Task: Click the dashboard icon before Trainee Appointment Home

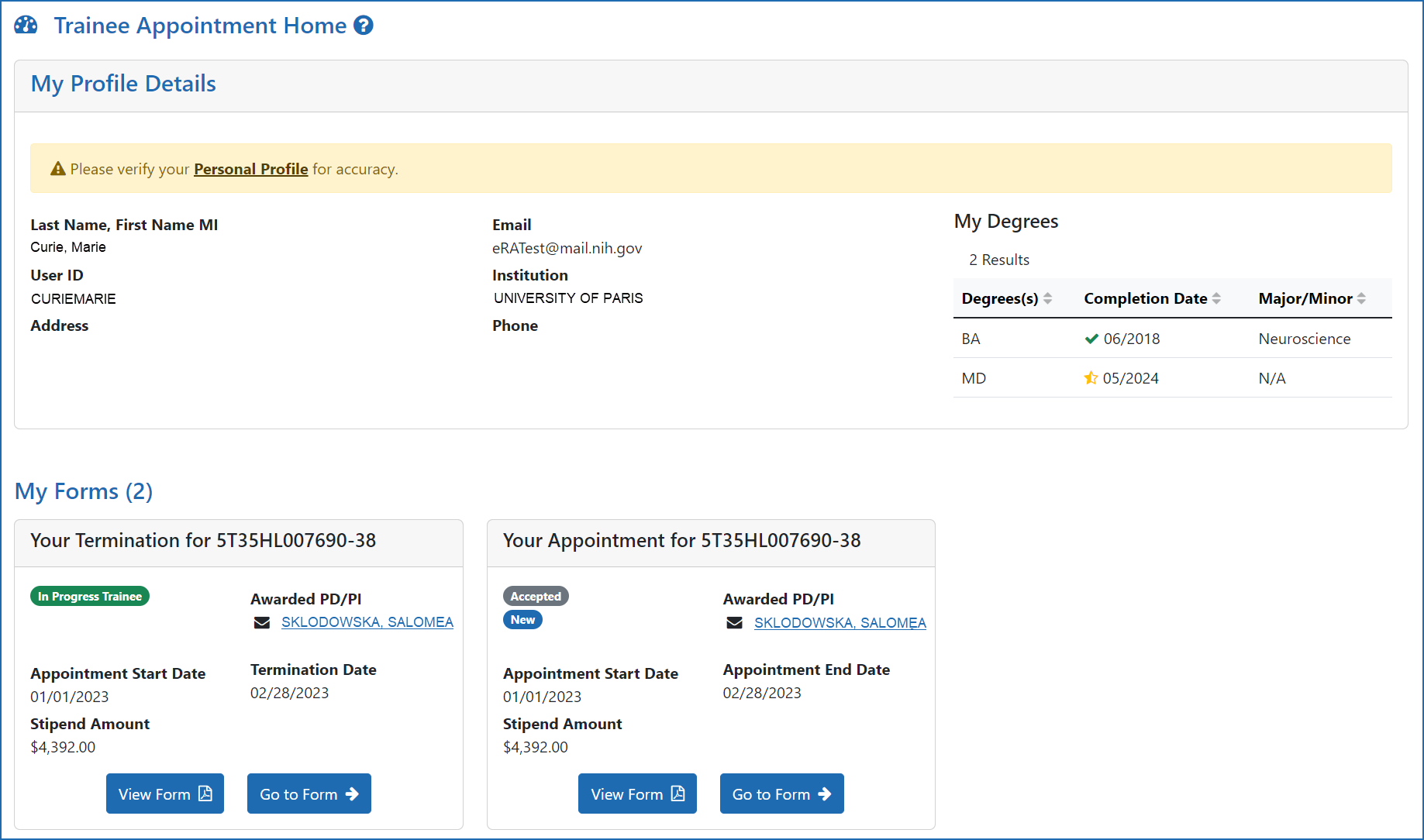Action: (x=26, y=26)
